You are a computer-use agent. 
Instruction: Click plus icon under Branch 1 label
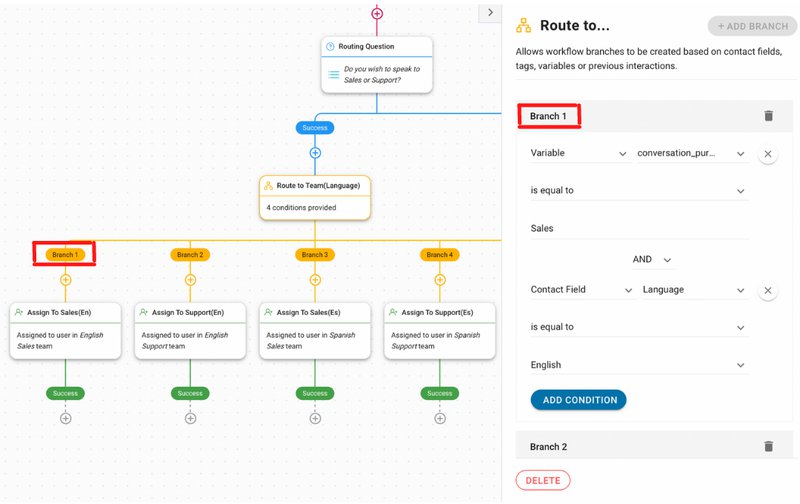pos(65,280)
